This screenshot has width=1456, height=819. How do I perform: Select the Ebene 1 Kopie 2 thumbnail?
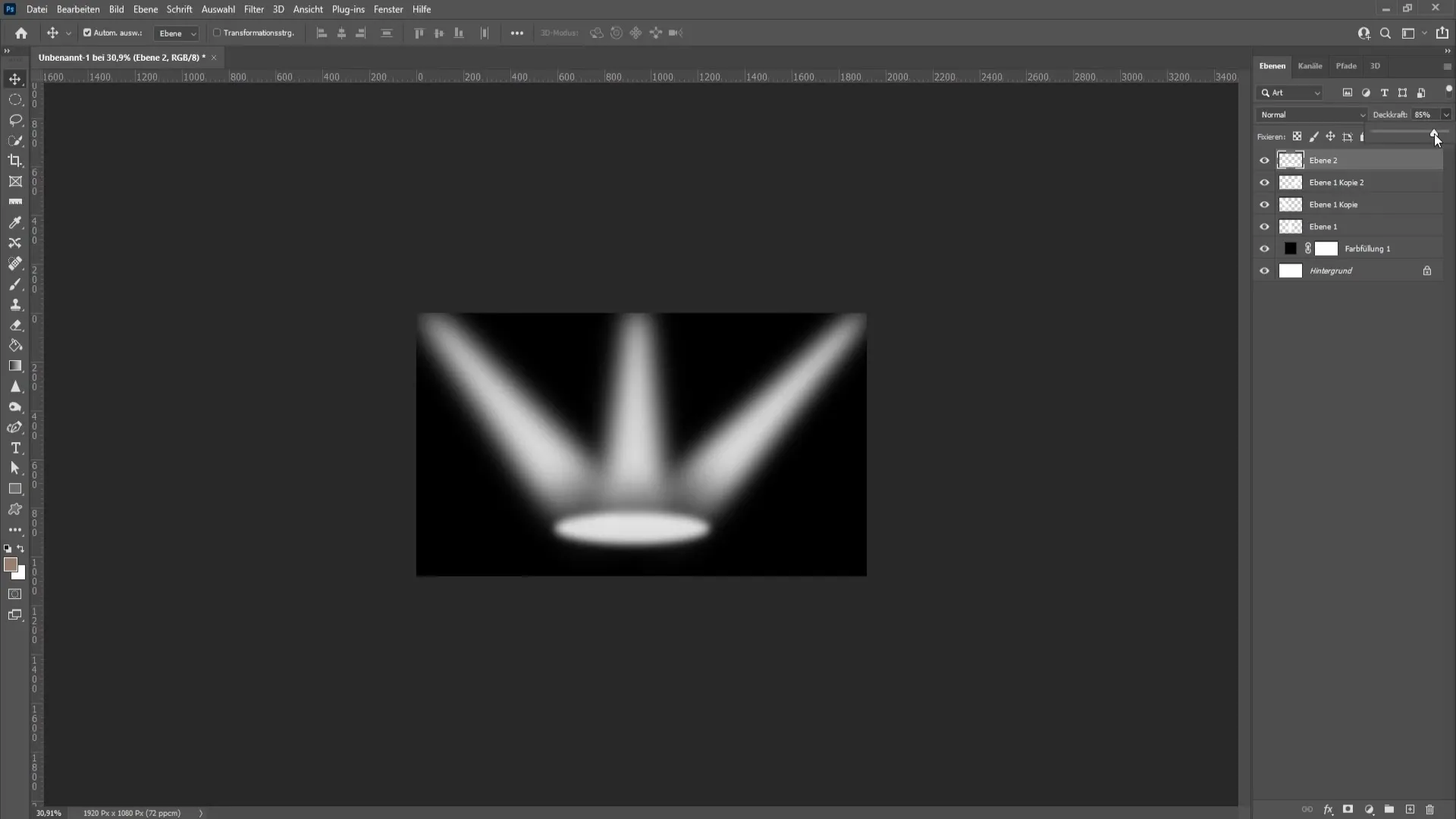click(1290, 182)
